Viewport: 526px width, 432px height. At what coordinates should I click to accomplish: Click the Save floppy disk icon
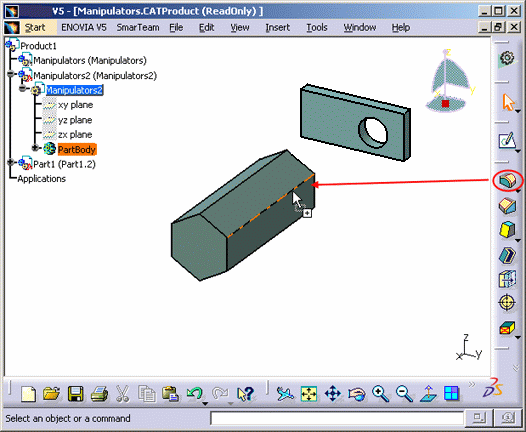(75, 394)
